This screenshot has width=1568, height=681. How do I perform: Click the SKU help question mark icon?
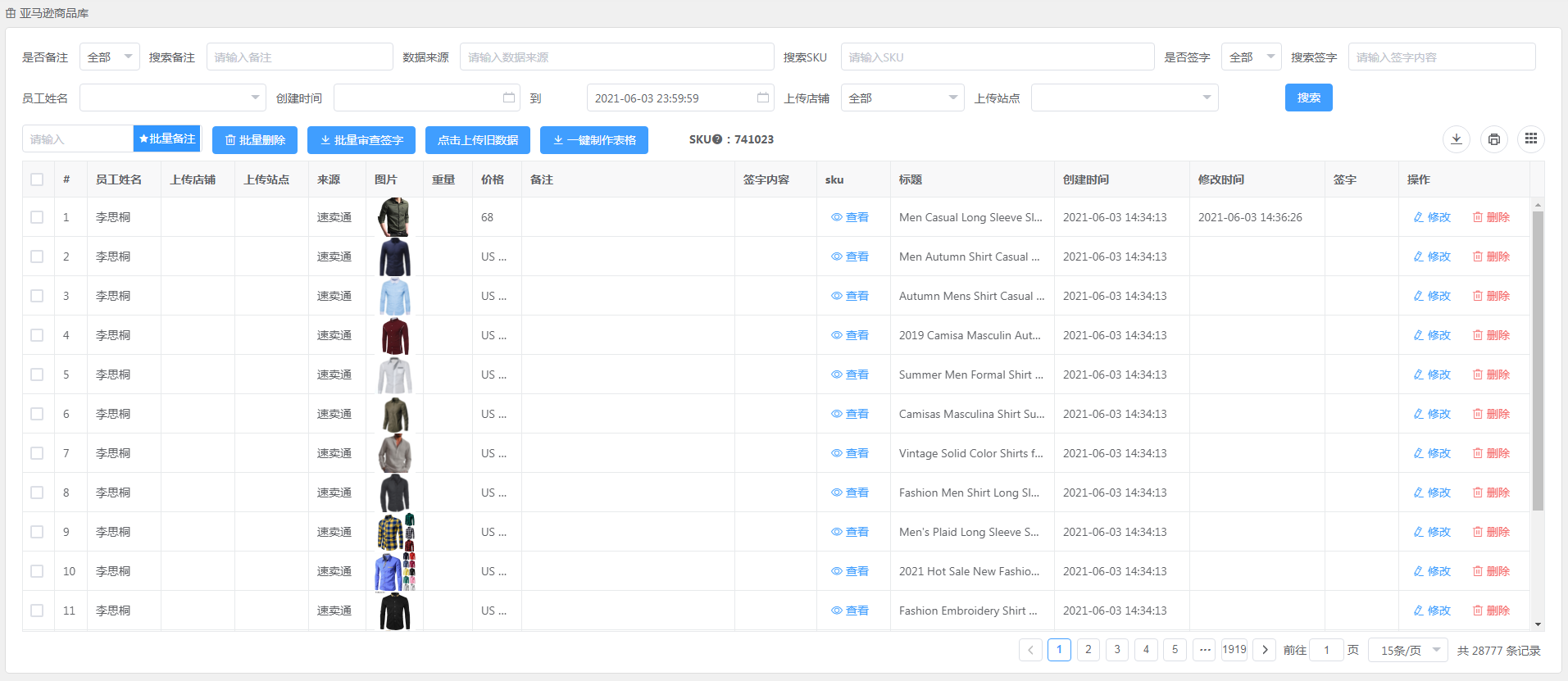717,139
